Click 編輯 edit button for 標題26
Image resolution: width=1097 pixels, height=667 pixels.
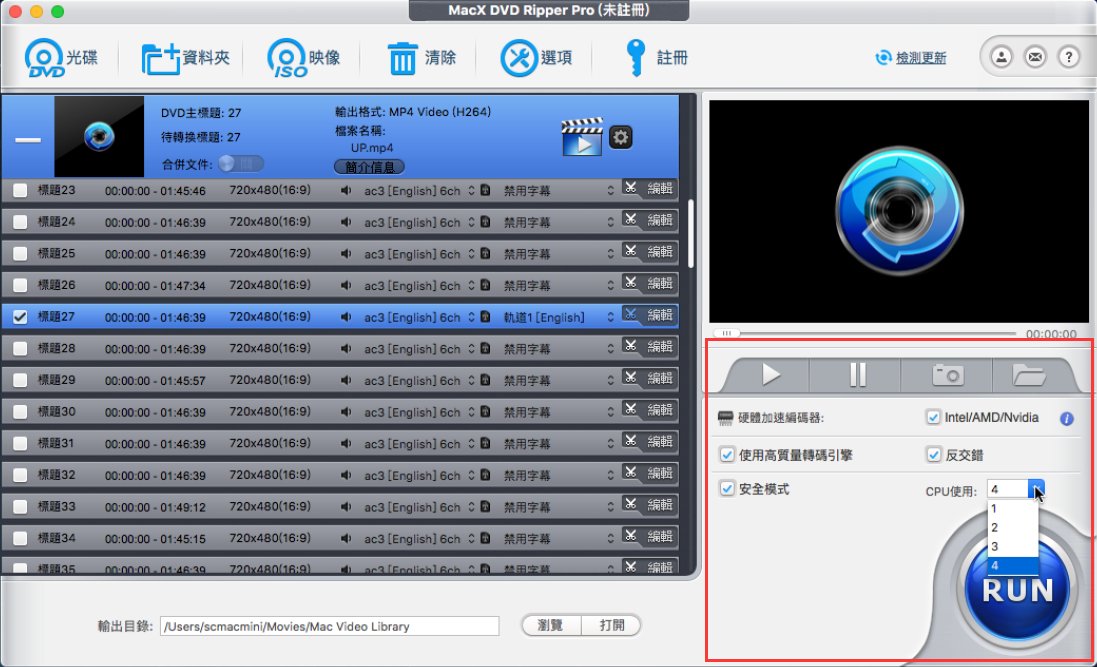coord(660,283)
